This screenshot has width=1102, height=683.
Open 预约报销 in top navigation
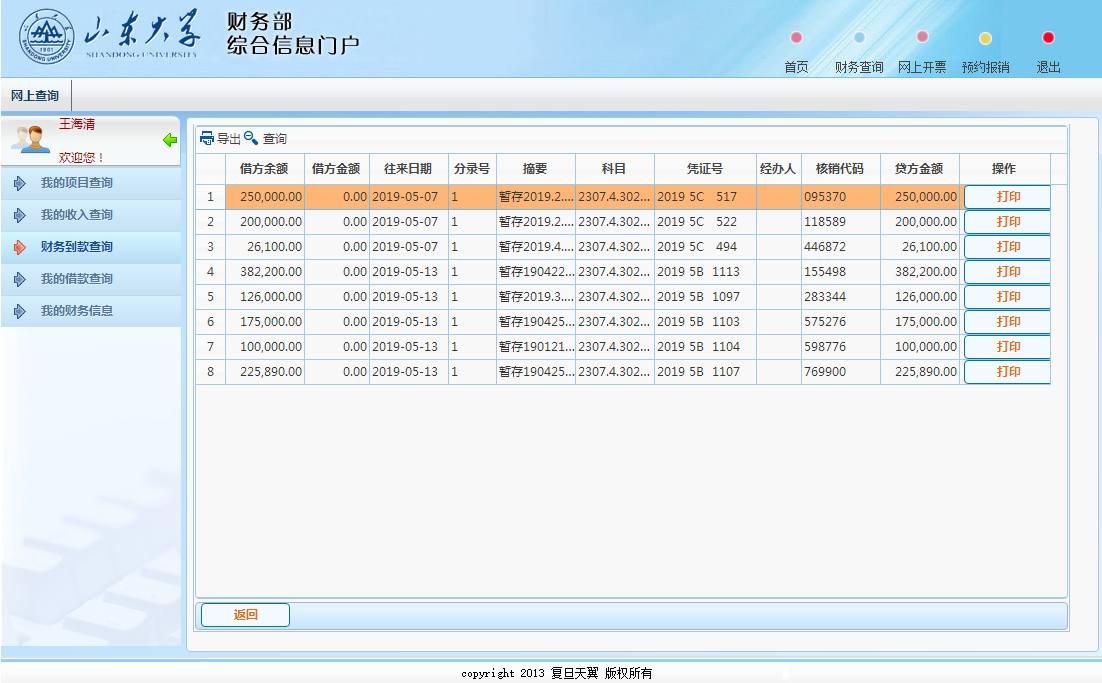click(985, 67)
